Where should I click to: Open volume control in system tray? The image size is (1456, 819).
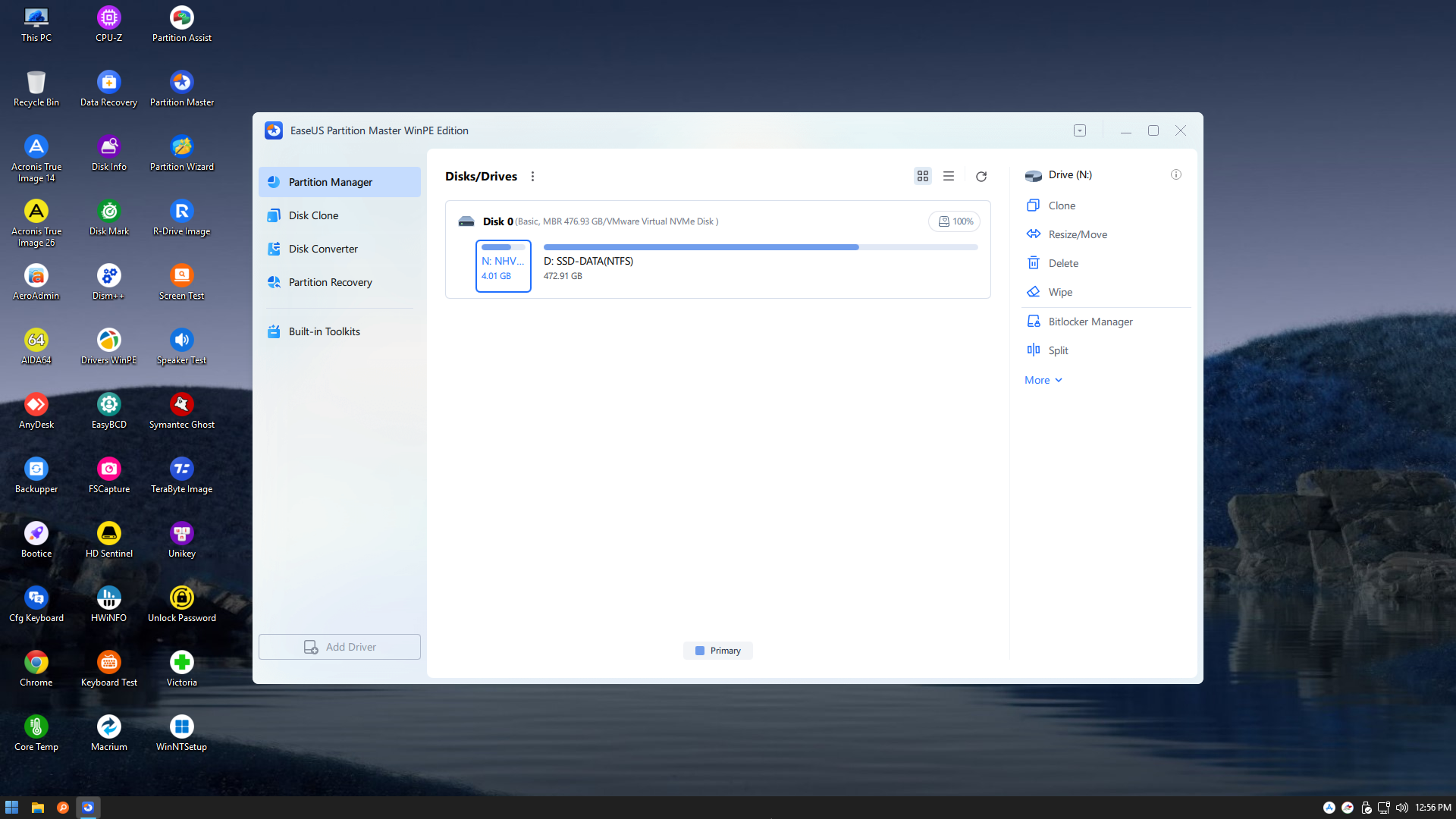point(1402,808)
